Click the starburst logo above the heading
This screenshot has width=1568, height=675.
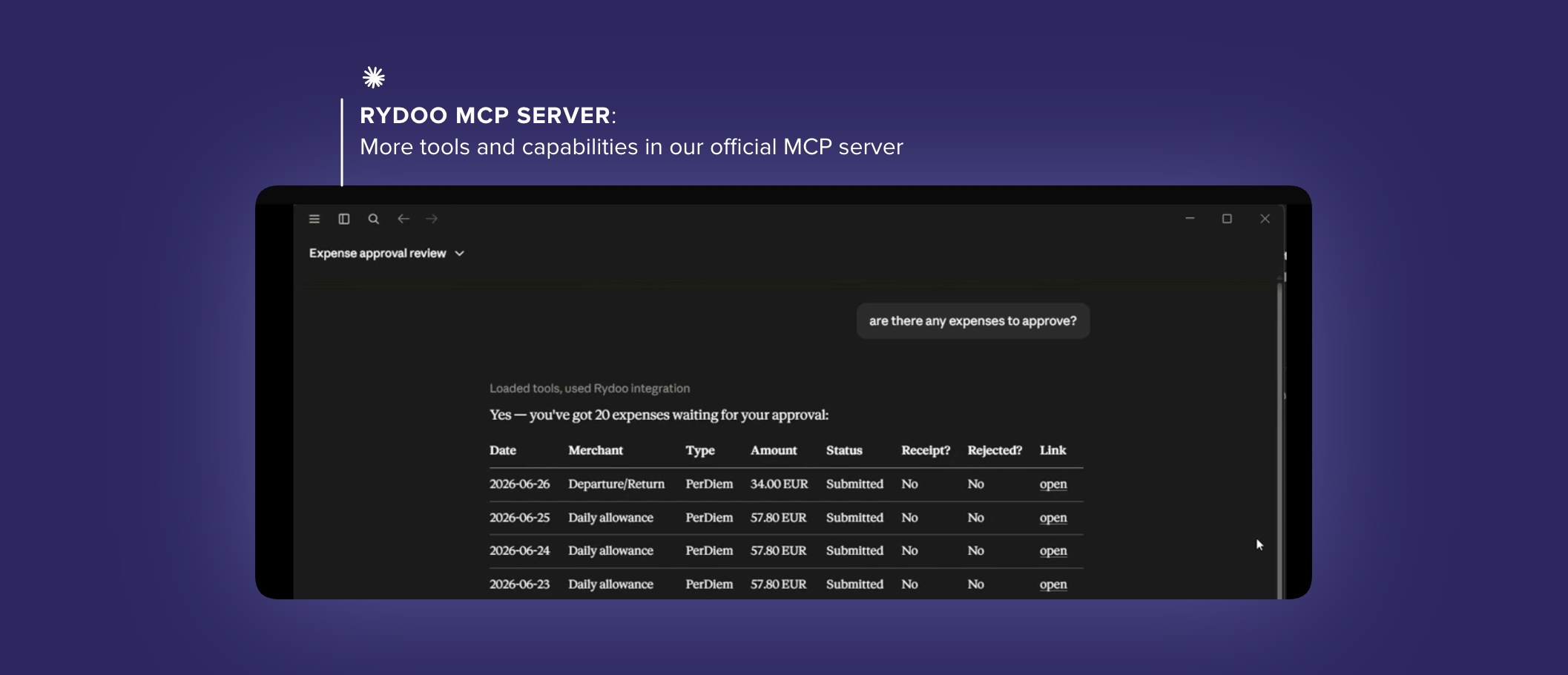374,77
